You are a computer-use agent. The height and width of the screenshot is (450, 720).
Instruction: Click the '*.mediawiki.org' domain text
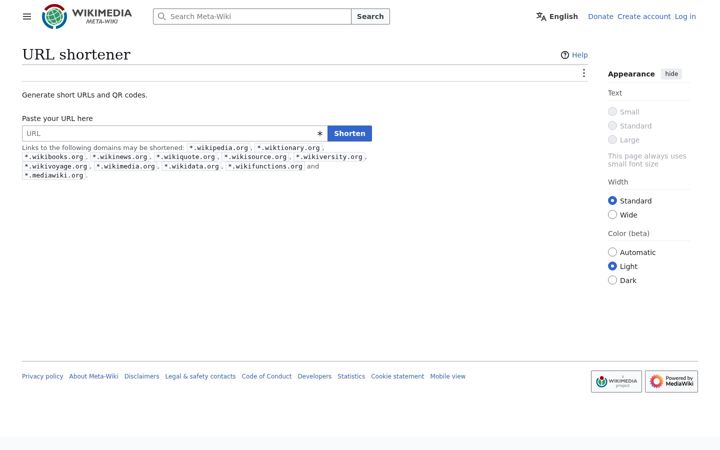pyautogui.click(x=54, y=176)
